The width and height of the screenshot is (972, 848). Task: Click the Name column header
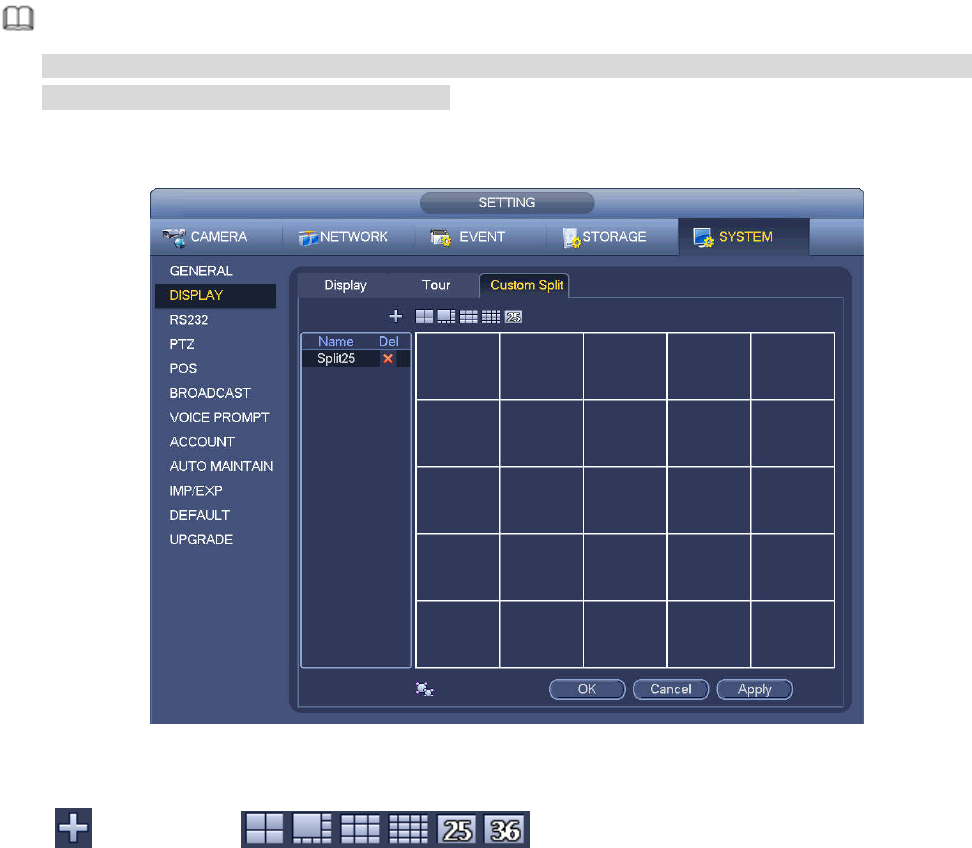(x=335, y=342)
